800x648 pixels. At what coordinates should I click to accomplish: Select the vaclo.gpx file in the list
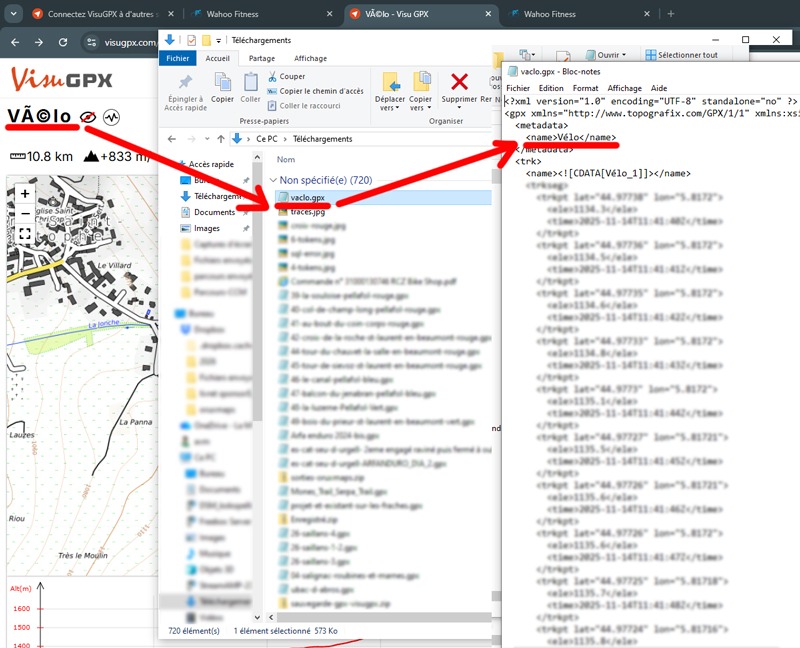pos(307,197)
